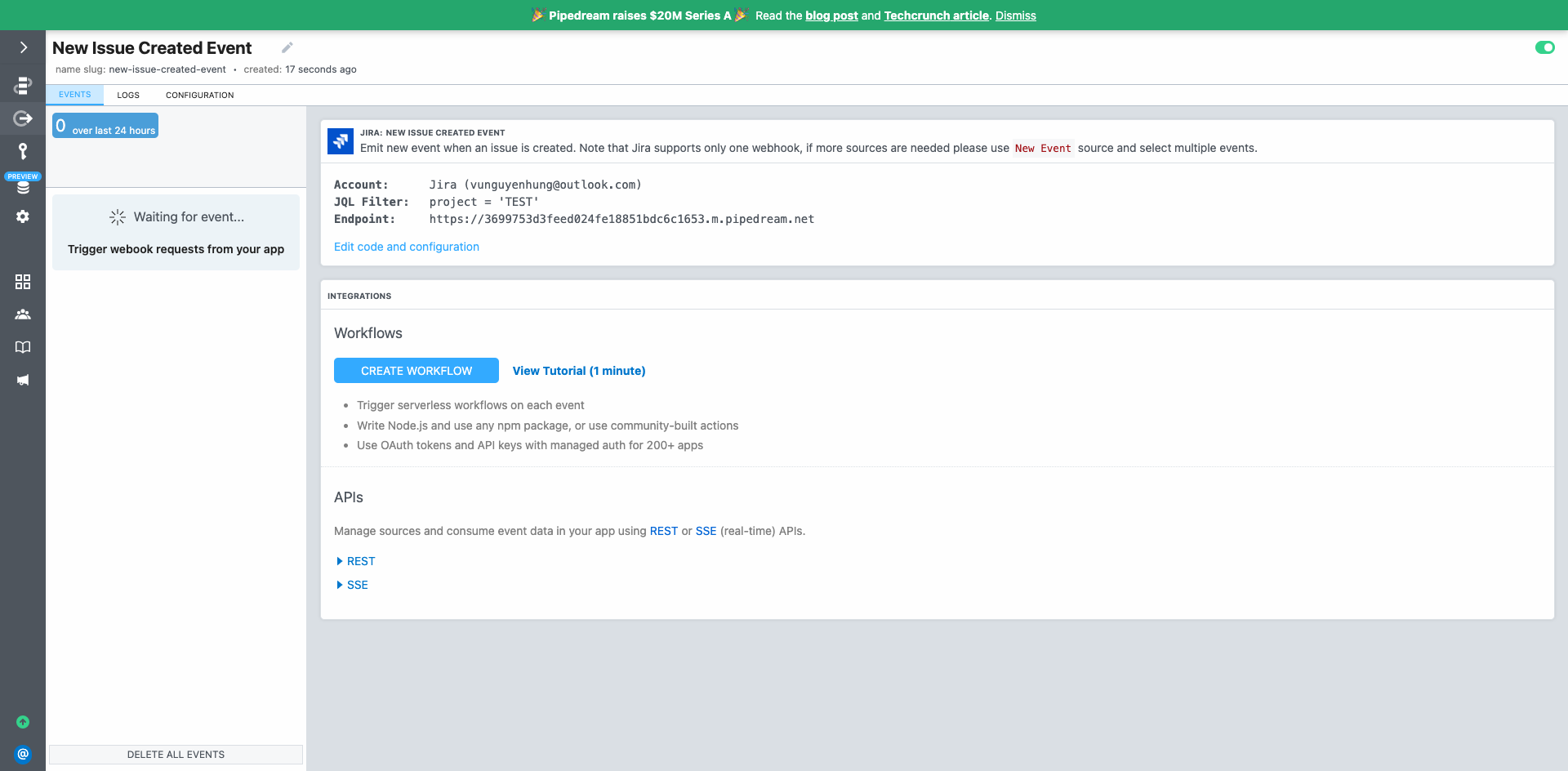The image size is (1568, 771).
Task: Open Edit code and configuration link
Action: pyautogui.click(x=406, y=247)
